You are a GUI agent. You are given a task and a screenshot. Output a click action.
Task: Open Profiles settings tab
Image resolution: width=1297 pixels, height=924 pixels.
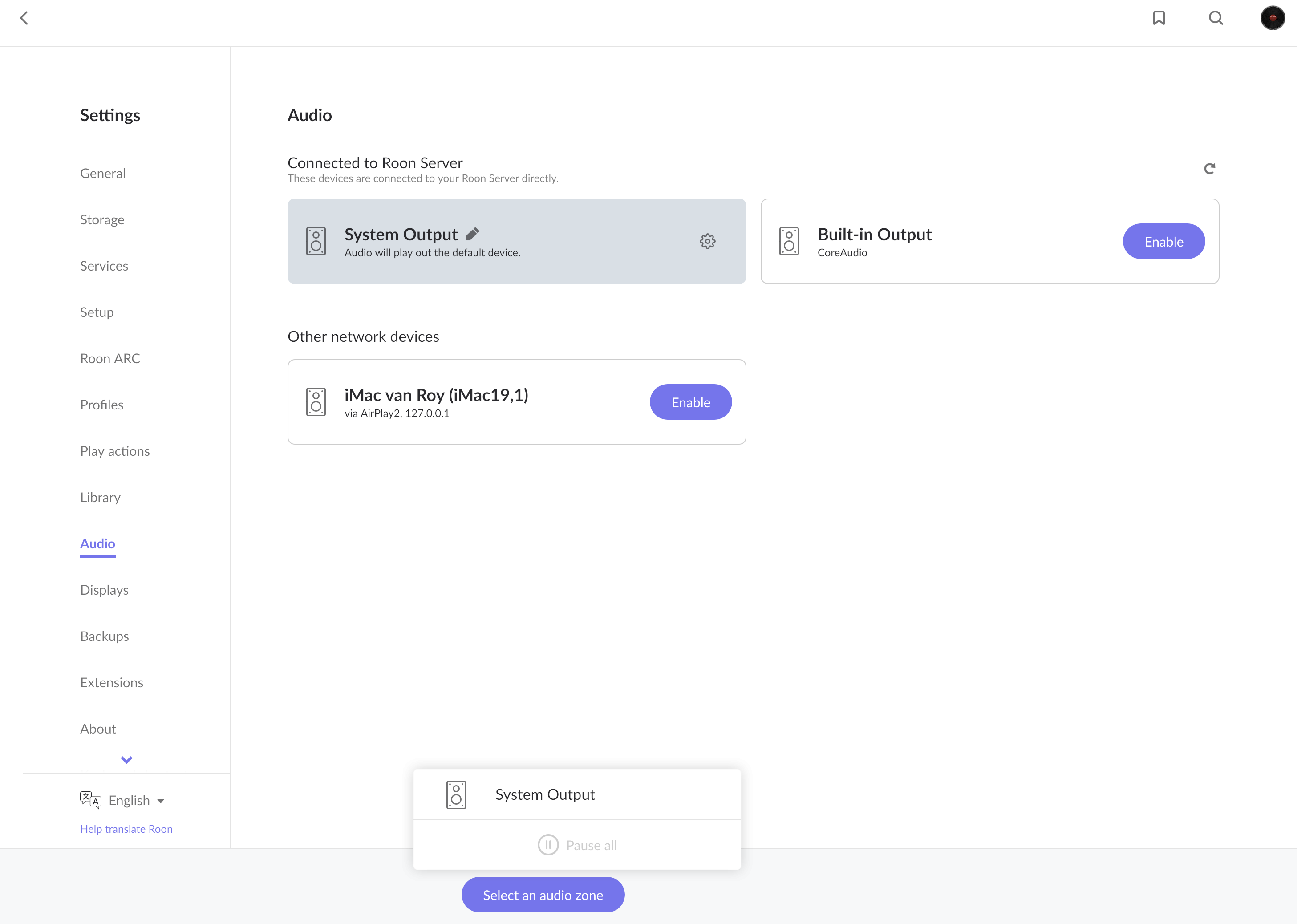(102, 405)
